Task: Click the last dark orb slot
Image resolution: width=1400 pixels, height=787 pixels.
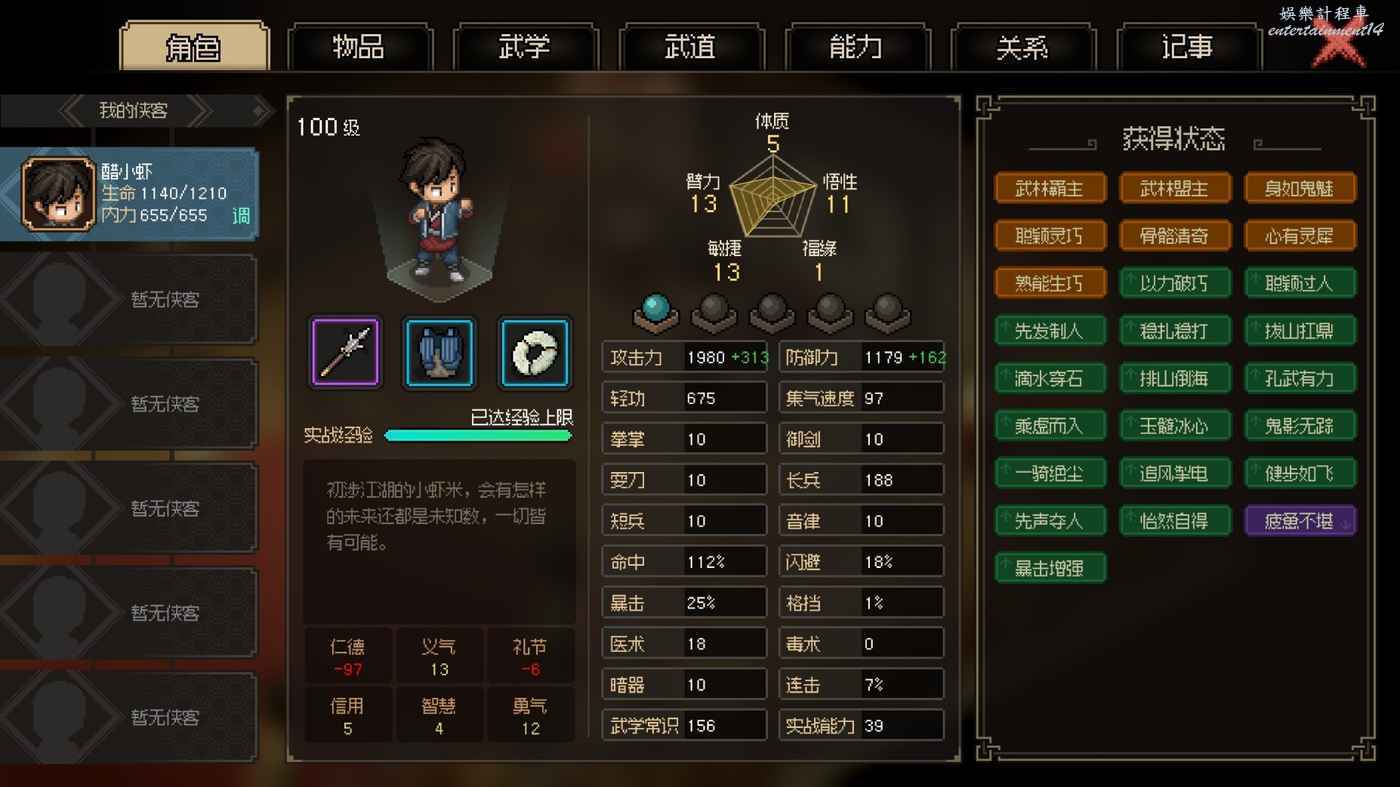Action: click(888, 311)
